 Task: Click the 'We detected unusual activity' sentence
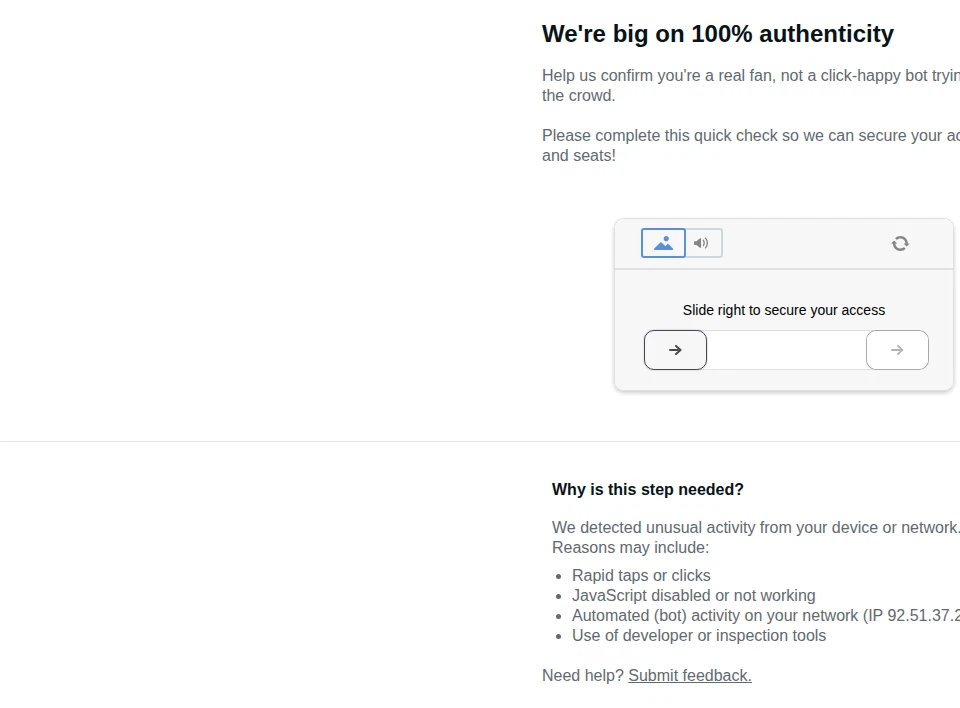(x=756, y=527)
